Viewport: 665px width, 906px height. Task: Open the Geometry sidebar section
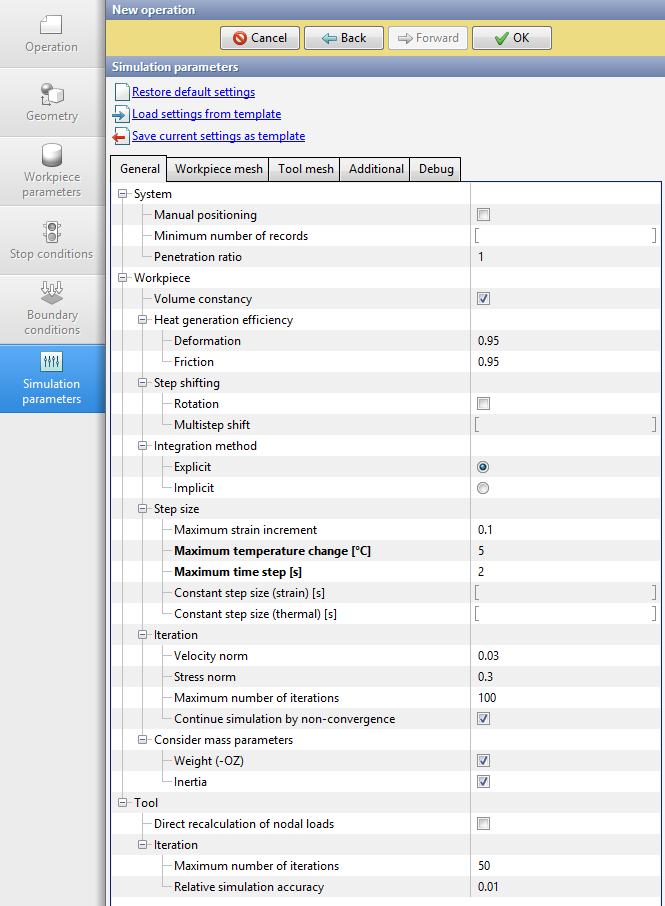pos(51,102)
